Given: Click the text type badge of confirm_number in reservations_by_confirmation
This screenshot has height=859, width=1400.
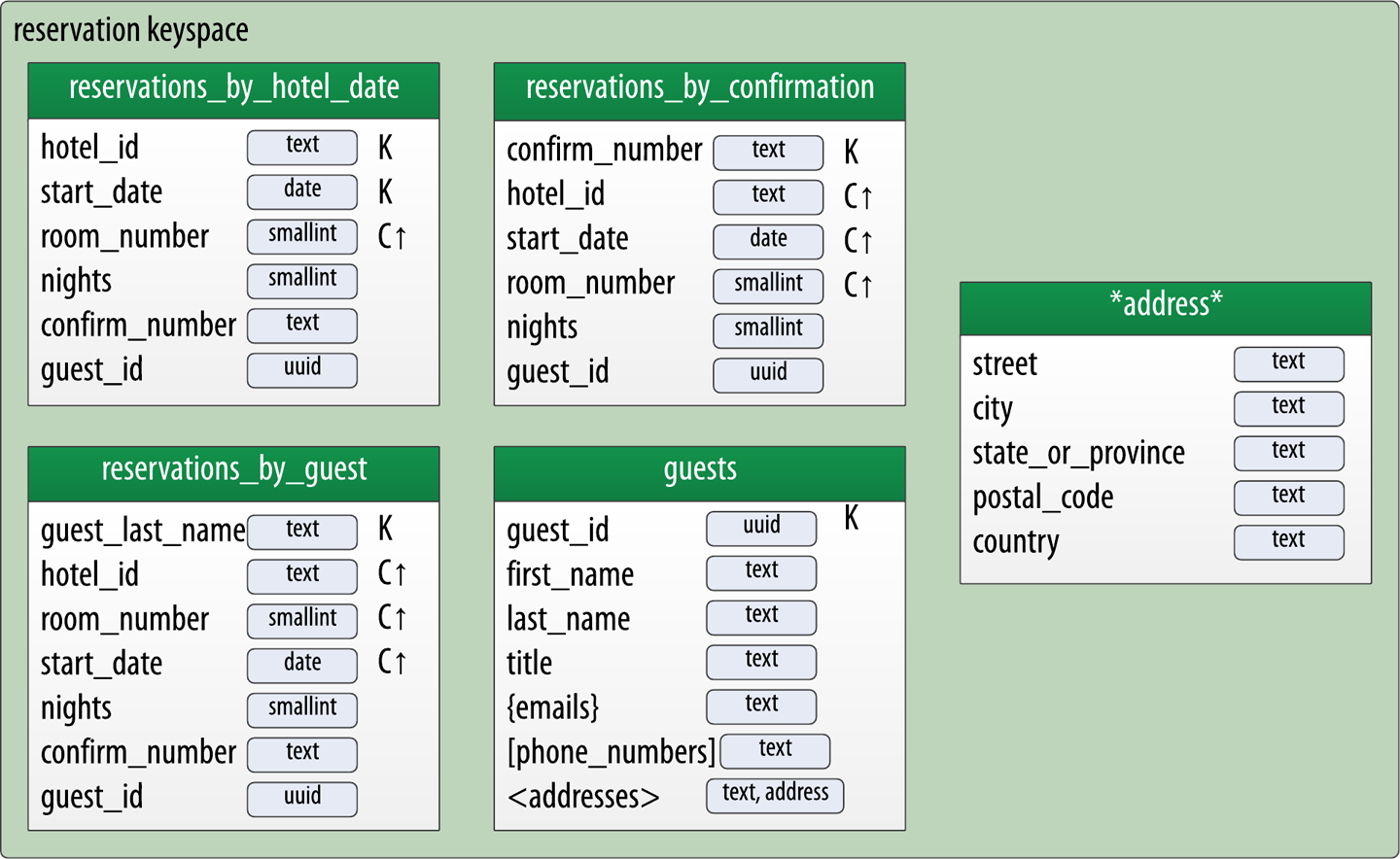Looking at the screenshot, I should pyautogui.click(x=768, y=152).
